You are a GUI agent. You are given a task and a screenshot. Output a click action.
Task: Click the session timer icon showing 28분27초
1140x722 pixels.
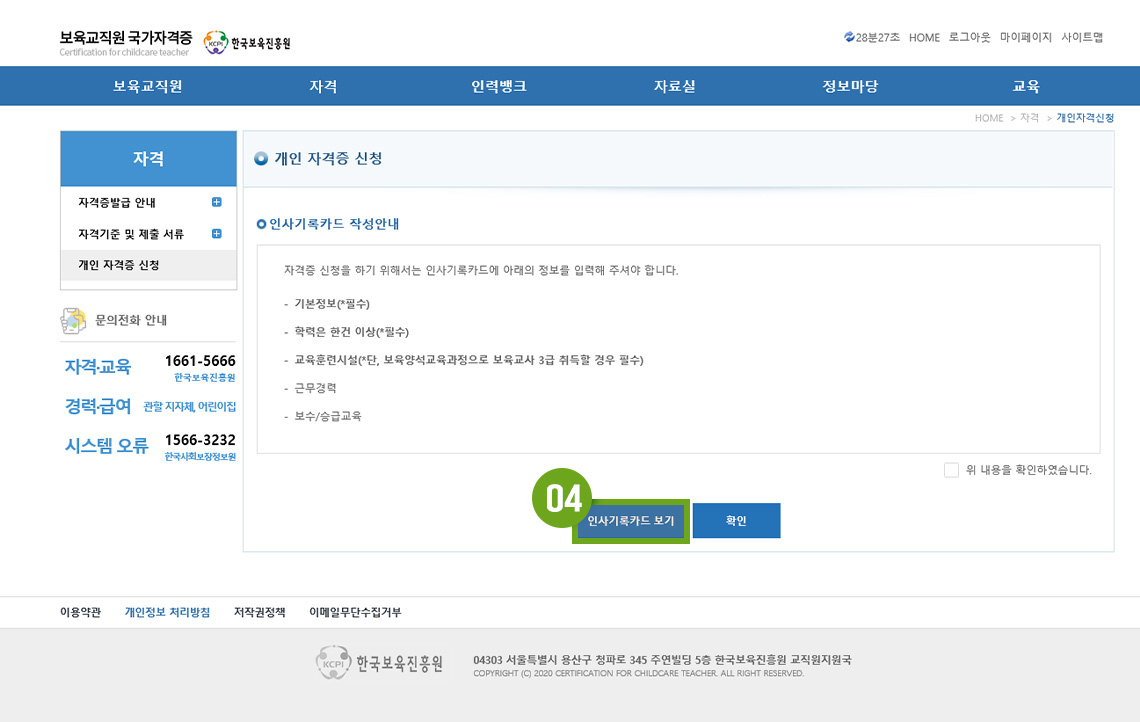coord(849,37)
